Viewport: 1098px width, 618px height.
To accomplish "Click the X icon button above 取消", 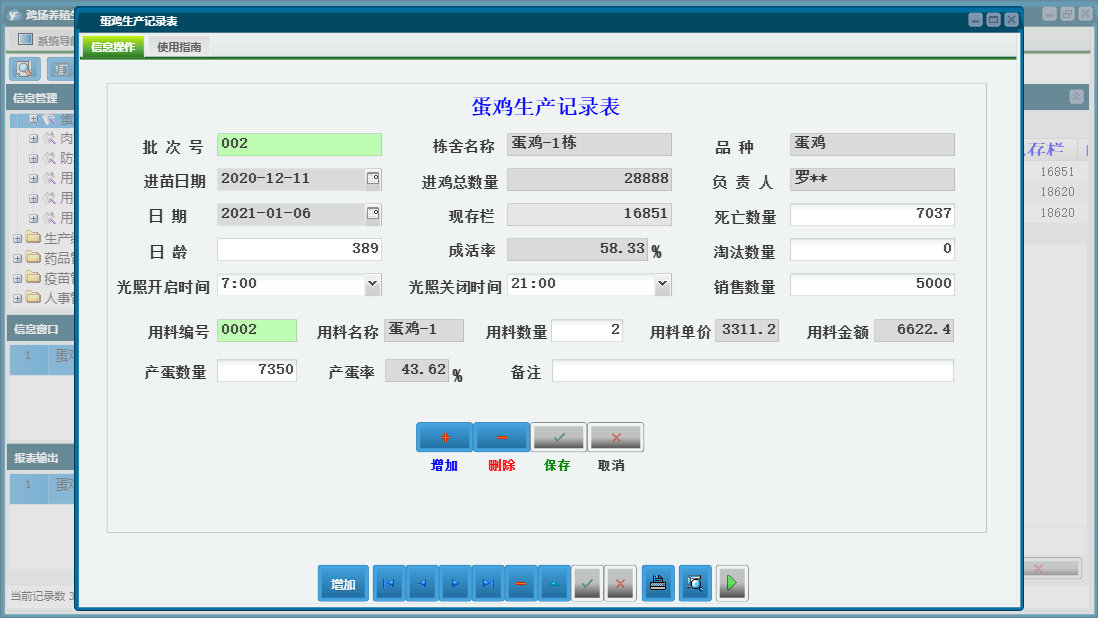I will tap(616, 437).
